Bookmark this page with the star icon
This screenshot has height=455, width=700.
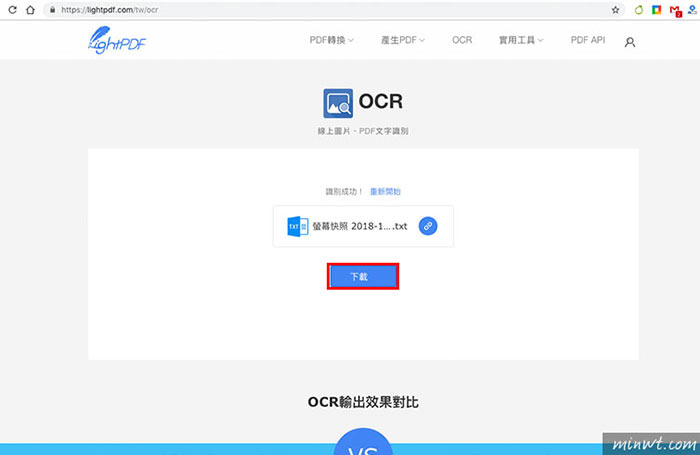pos(615,10)
